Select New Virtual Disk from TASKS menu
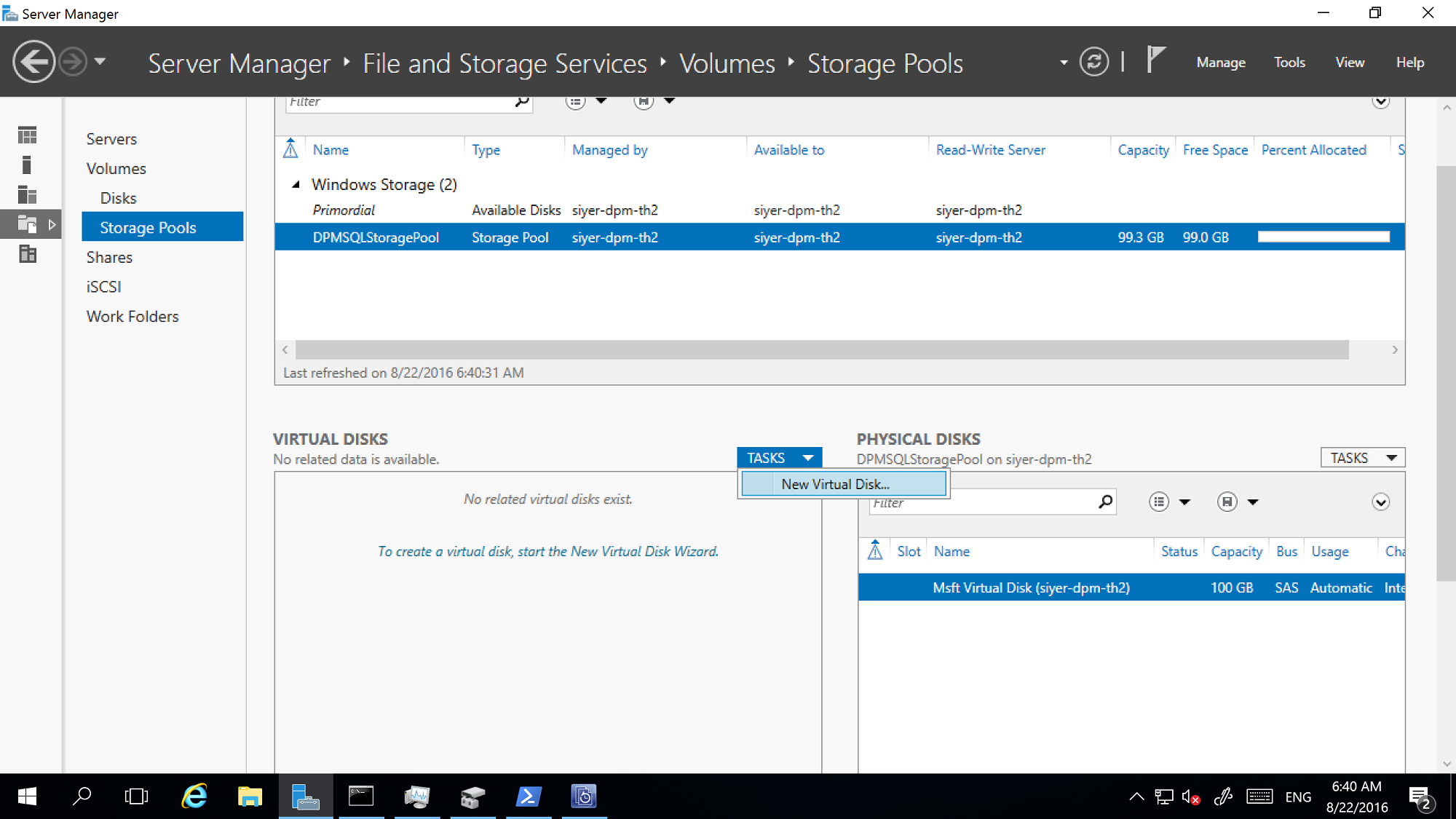1456x819 pixels. click(835, 484)
